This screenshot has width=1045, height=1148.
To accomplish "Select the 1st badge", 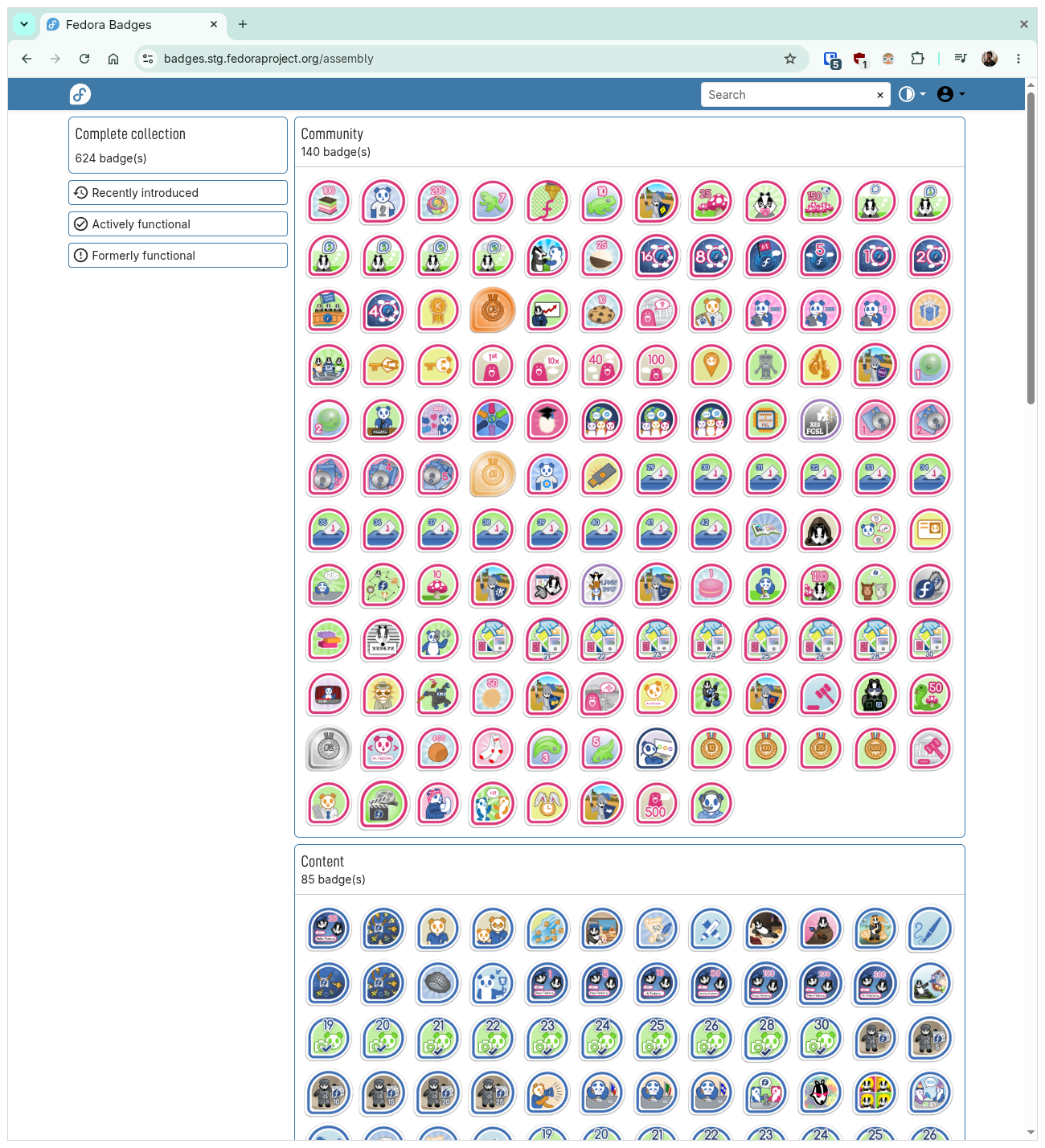I will (493, 365).
